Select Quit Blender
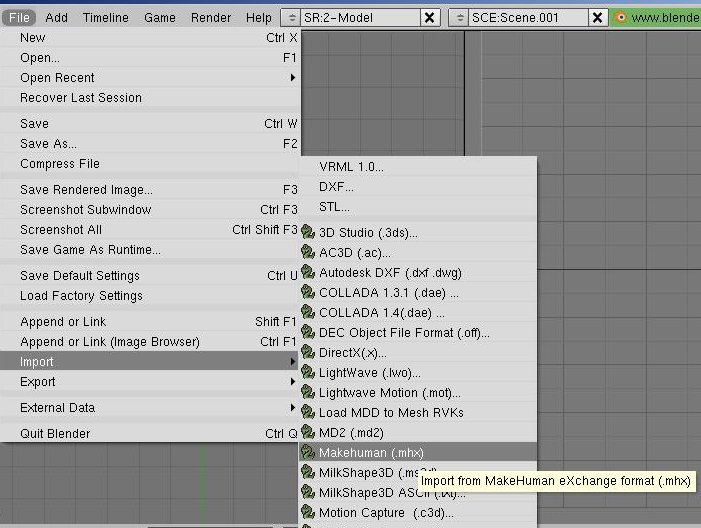The image size is (701, 528). [150, 434]
